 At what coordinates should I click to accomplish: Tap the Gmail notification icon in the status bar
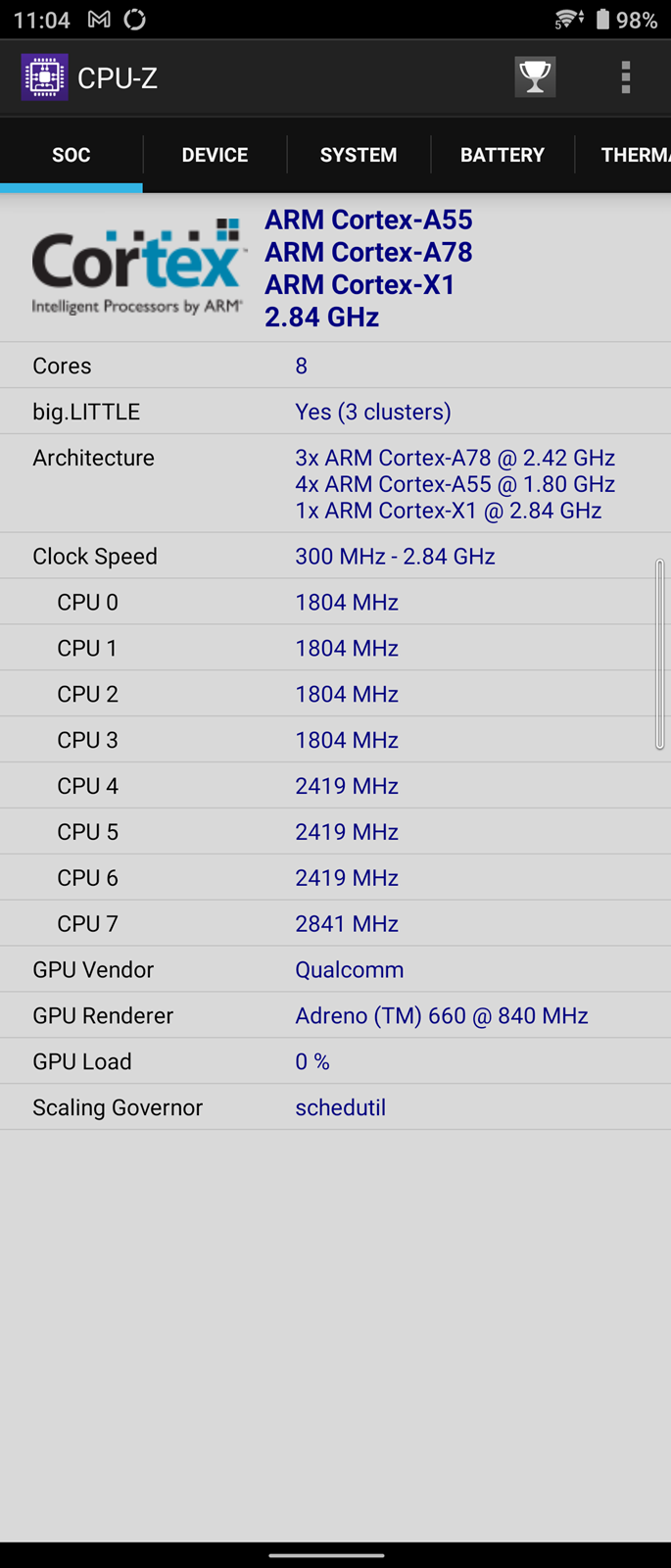[x=99, y=20]
